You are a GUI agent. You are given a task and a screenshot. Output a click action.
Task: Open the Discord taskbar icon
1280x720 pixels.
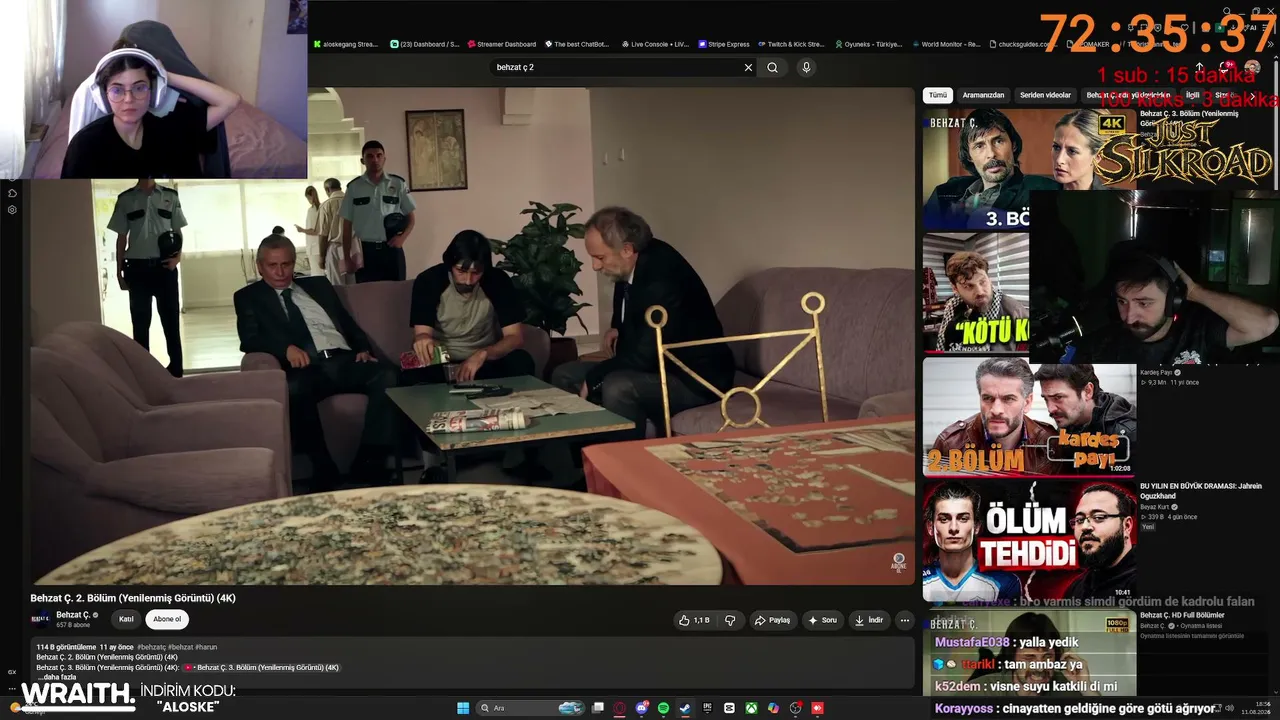click(x=641, y=708)
